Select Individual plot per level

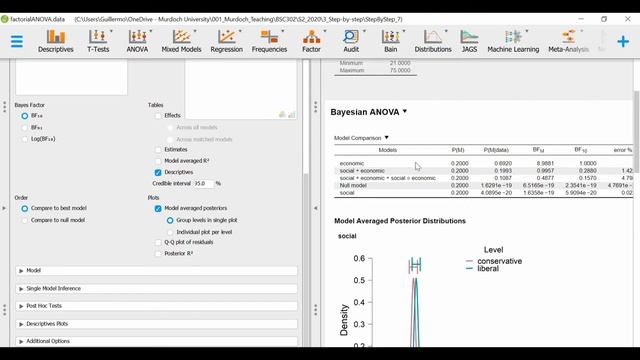pyautogui.click(x=170, y=232)
